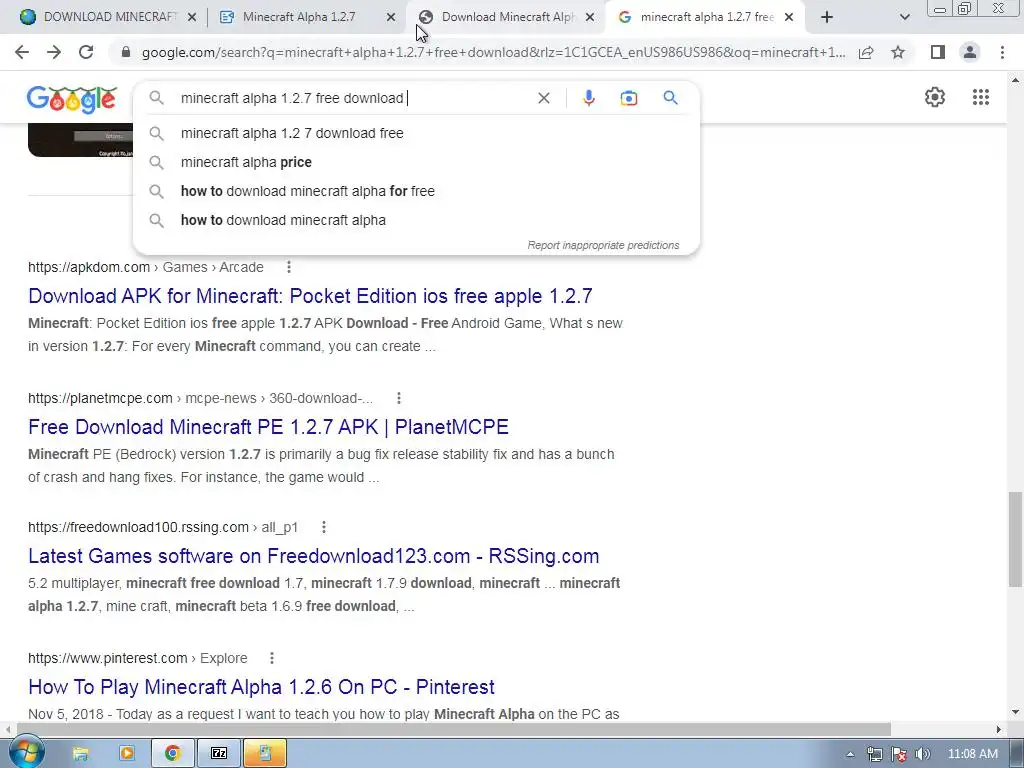Open the Chrome three-dot menu
The width and height of the screenshot is (1024, 768).
[x=1002, y=52]
